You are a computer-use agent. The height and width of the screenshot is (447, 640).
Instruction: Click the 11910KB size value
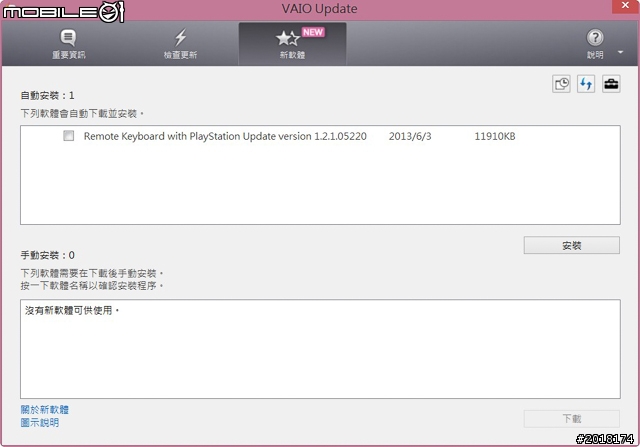(495, 136)
